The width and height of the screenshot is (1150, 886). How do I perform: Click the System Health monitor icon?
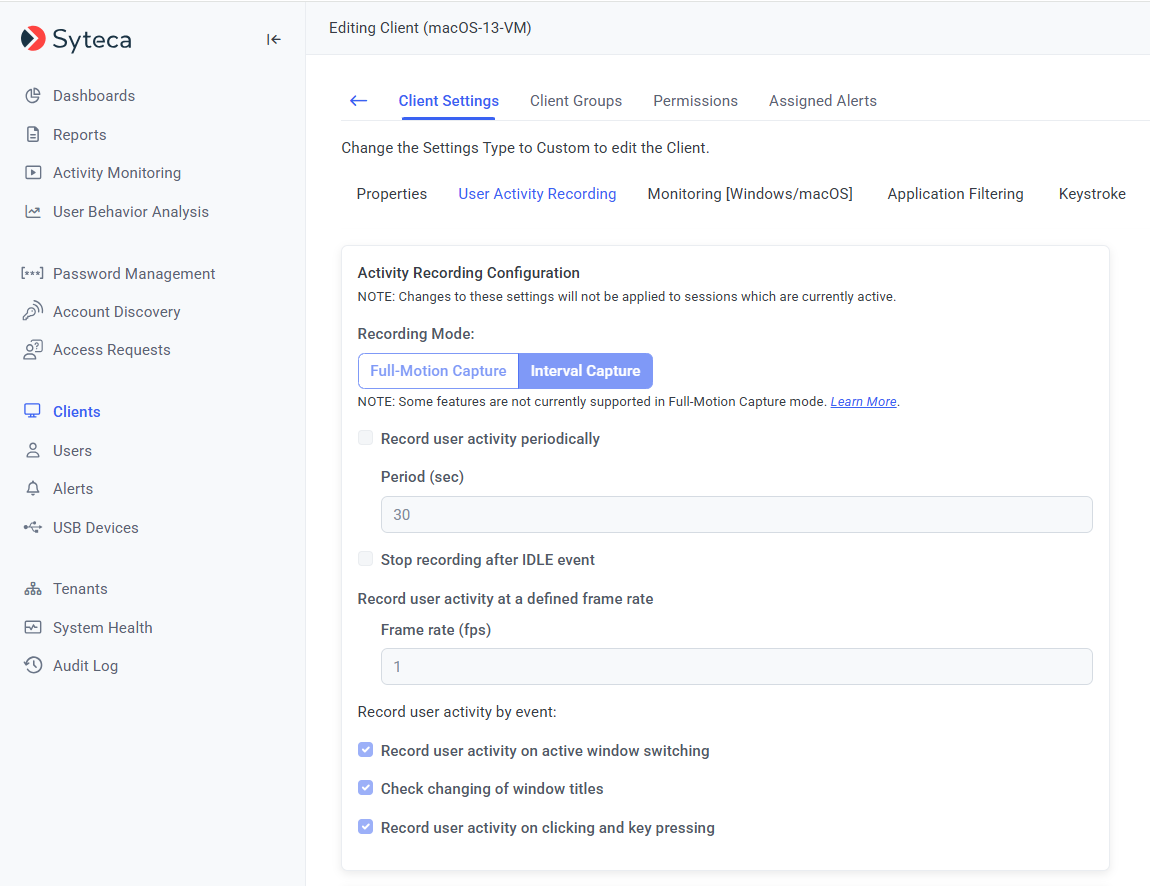[x=33, y=628]
